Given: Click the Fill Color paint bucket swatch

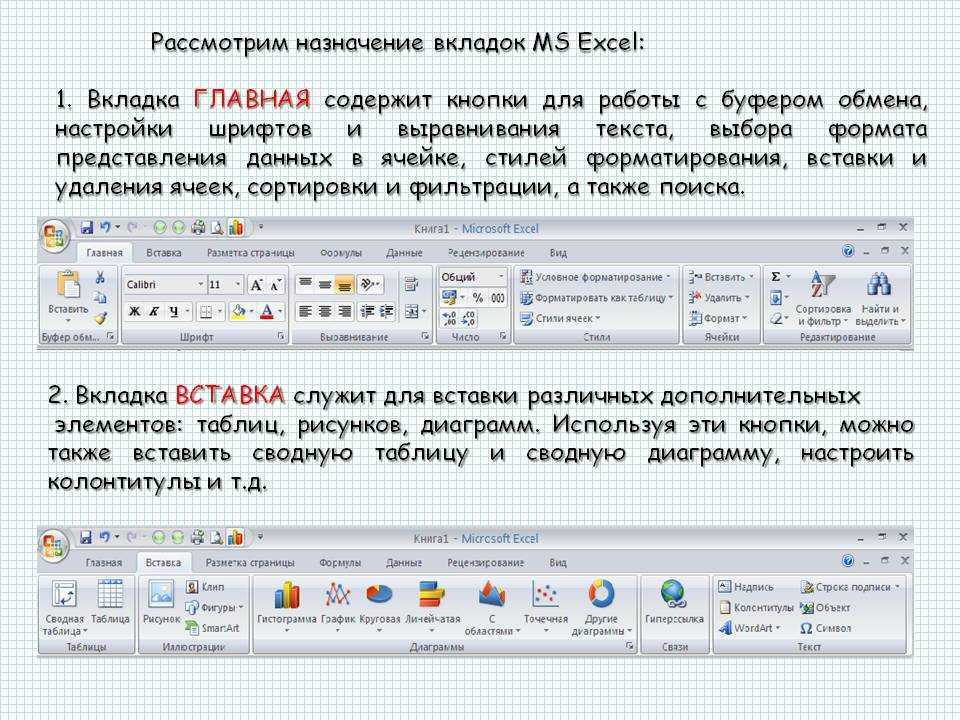Looking at the screenshot, I should coord(238,312).
